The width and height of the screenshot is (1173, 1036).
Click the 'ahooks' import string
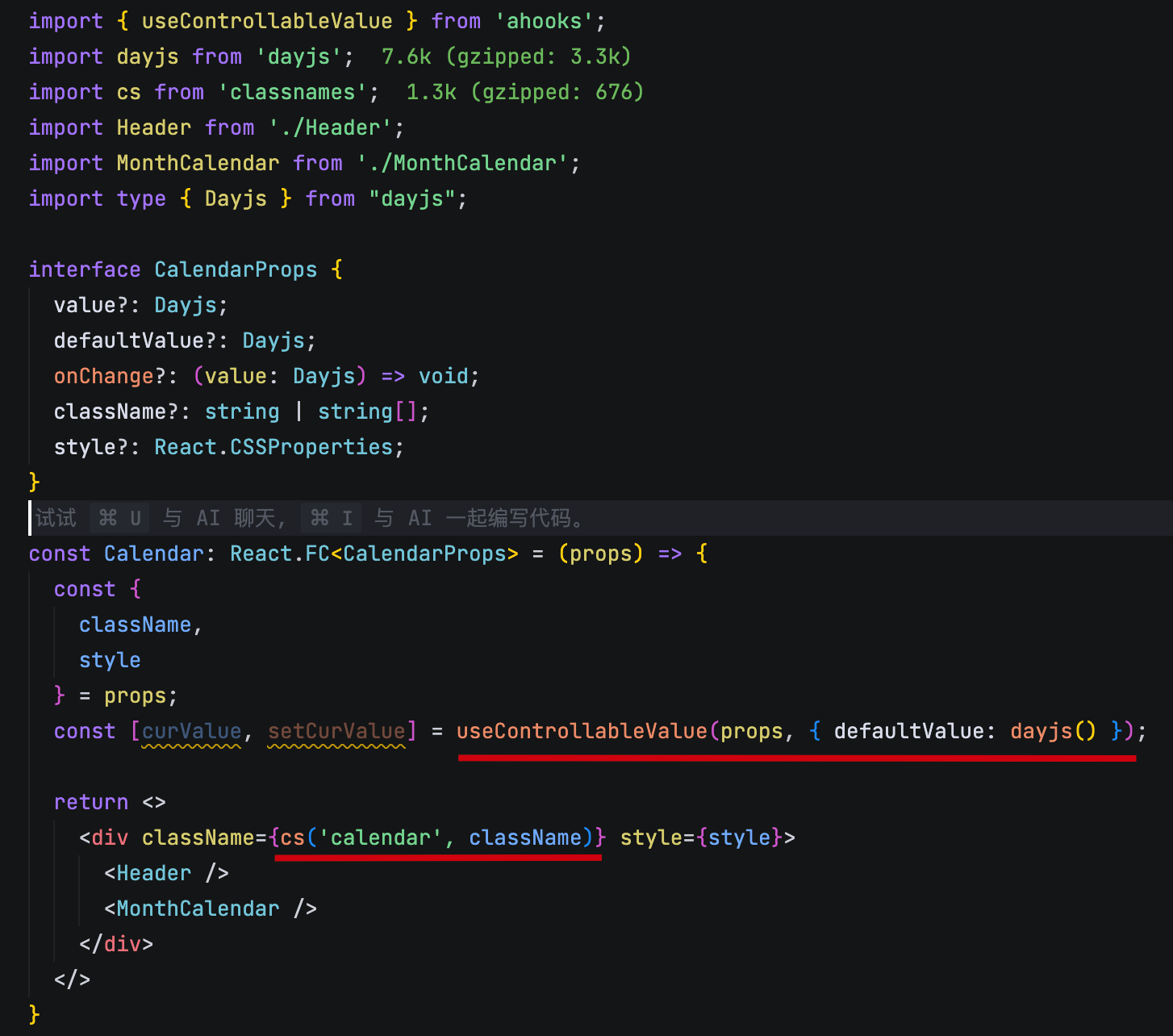tap(544, 21)
